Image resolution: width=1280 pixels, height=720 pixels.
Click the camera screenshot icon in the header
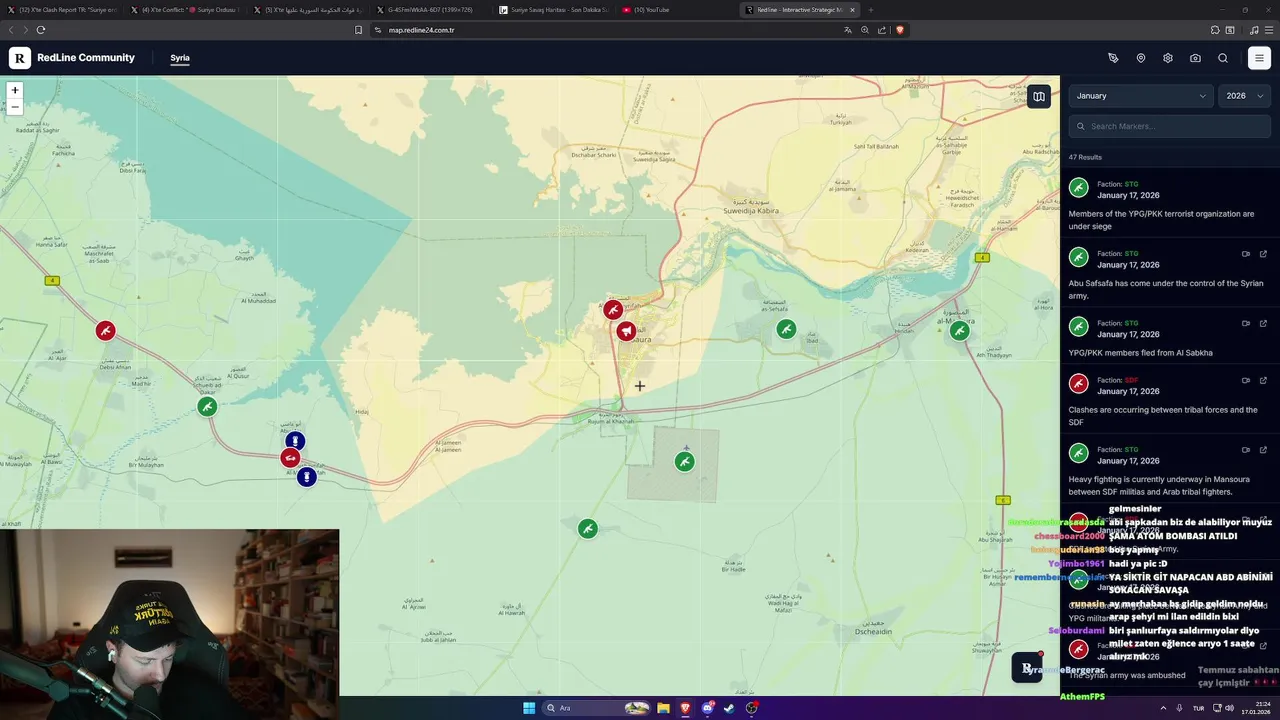coord(1195,58)
